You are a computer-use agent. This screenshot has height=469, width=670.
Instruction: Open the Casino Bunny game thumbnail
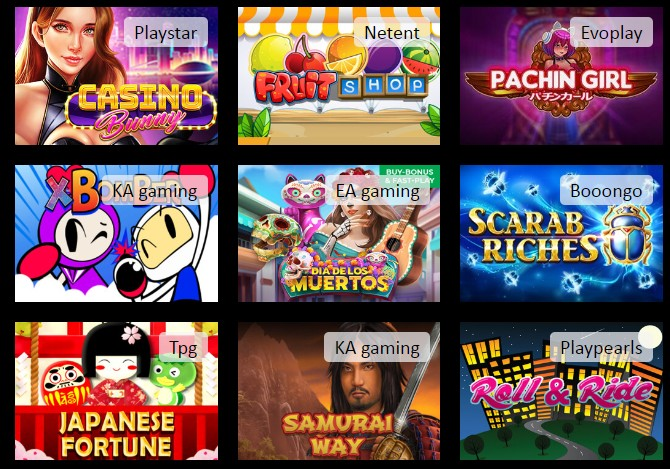pyautogui.click(x=116, y=76)
